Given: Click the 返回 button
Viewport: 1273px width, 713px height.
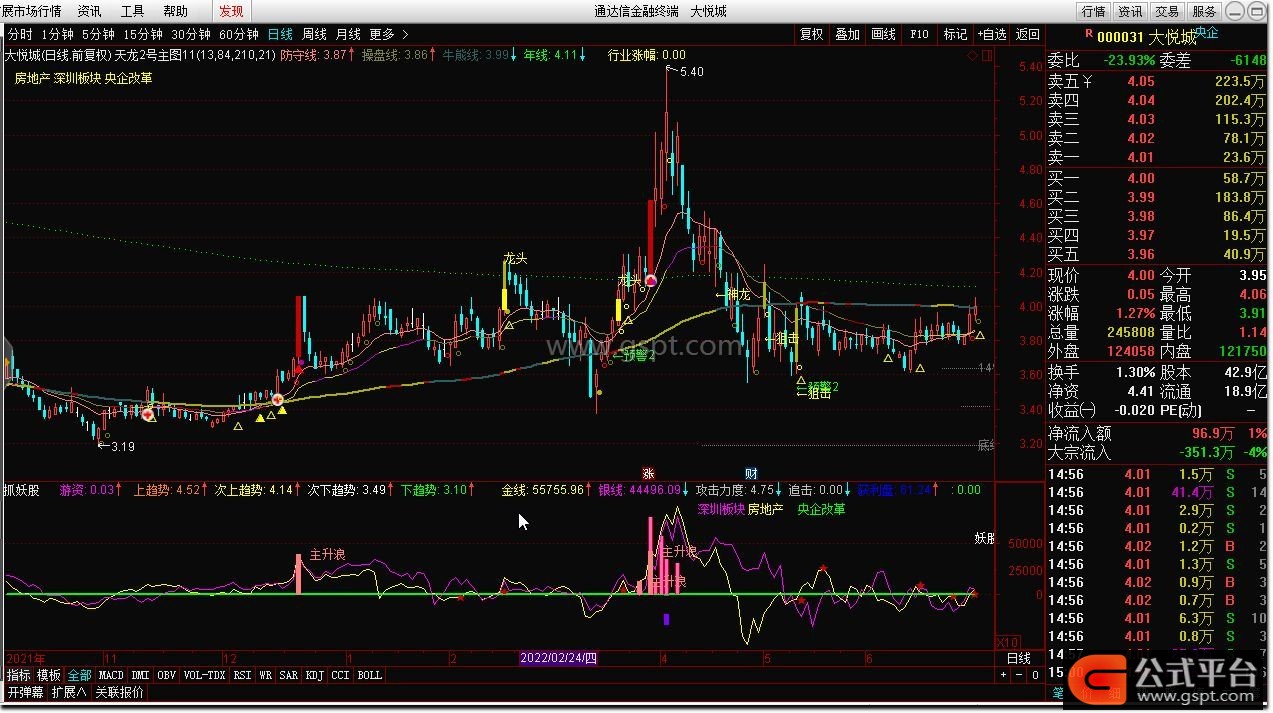Looking at the screenshot, I should coord(1027,34).
